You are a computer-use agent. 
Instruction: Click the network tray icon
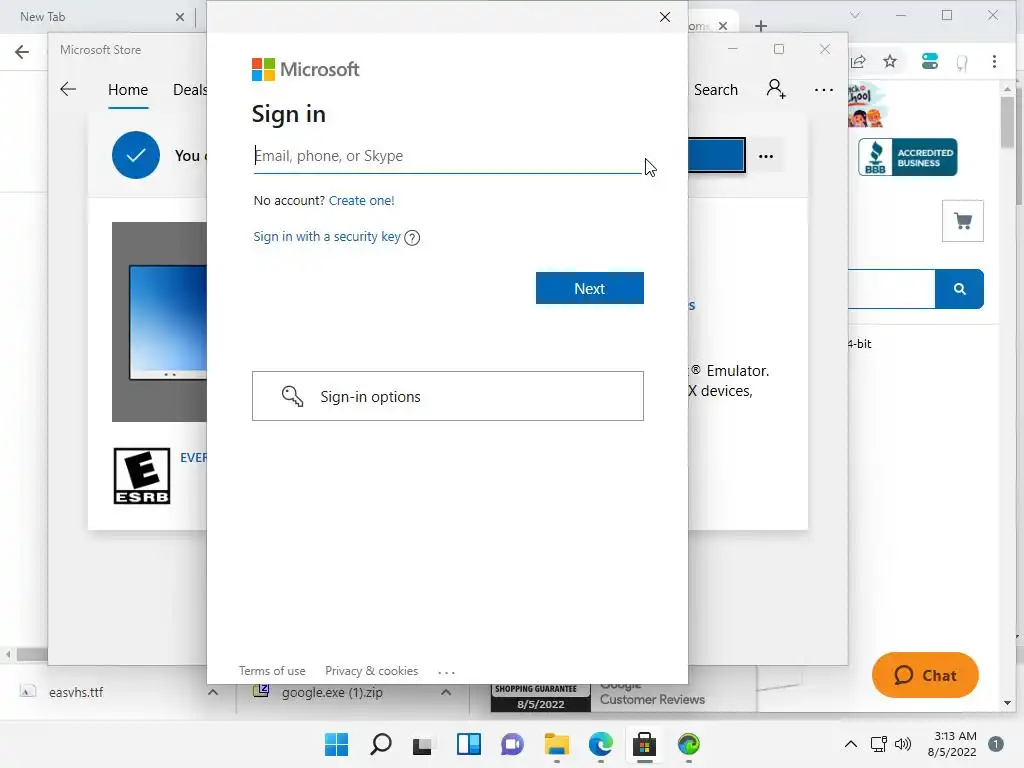[878, 744]
